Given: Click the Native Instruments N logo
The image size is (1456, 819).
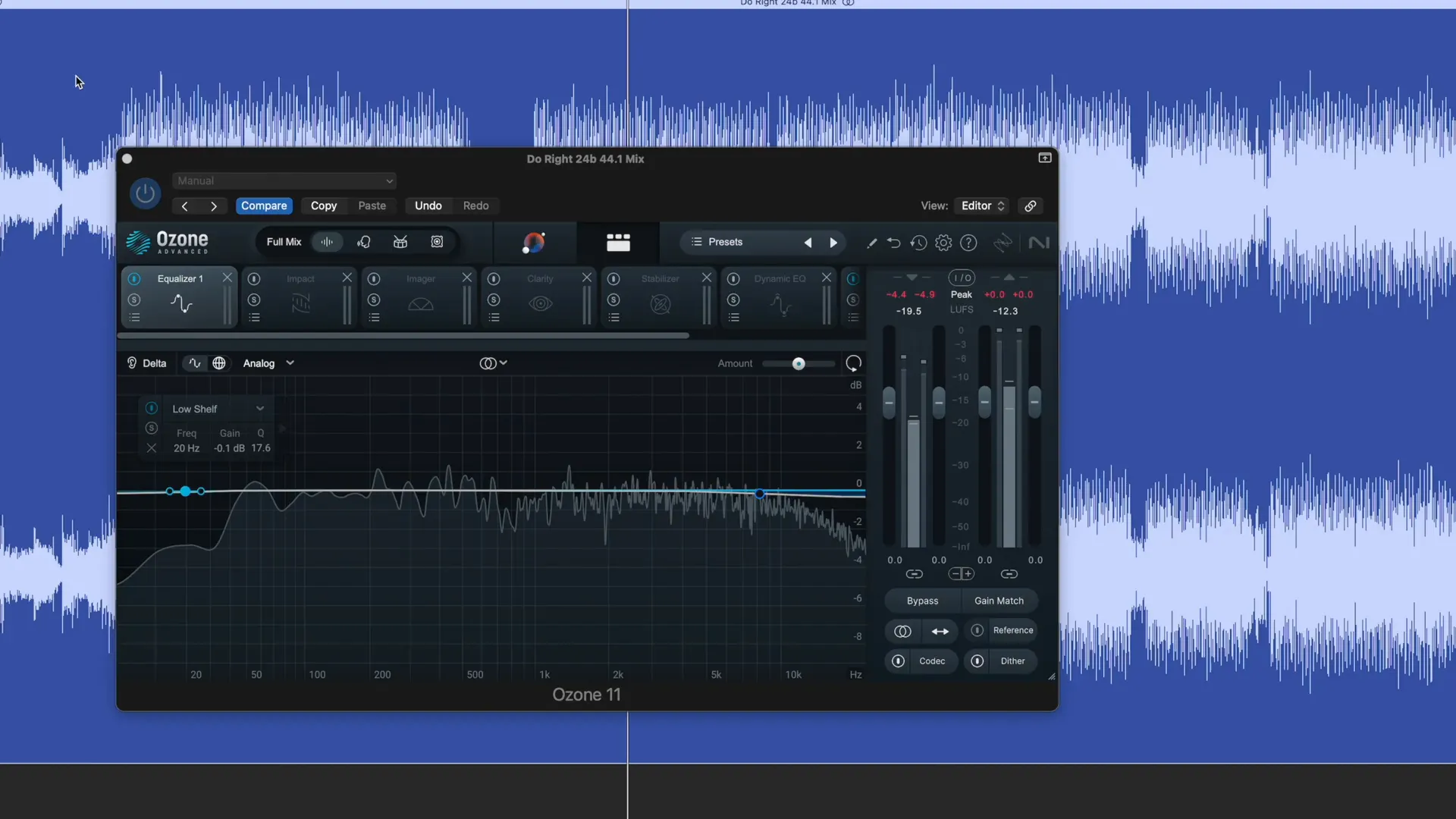Looking at the screenshot, I should click(x=1039, y=243).
